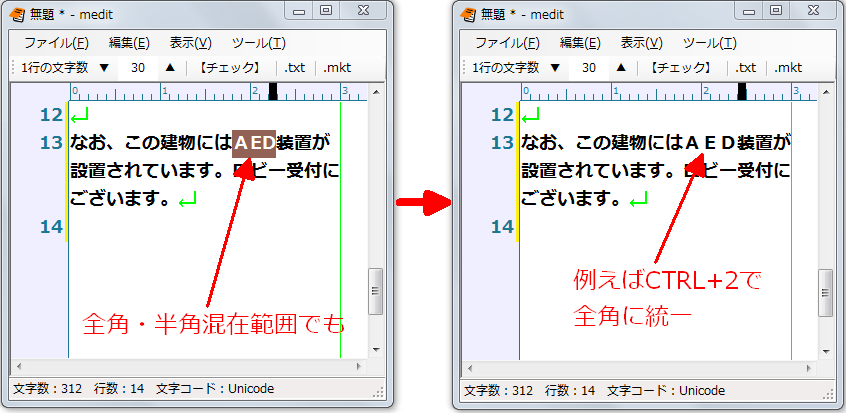Click line number 12 in left window

coord(51,115)
